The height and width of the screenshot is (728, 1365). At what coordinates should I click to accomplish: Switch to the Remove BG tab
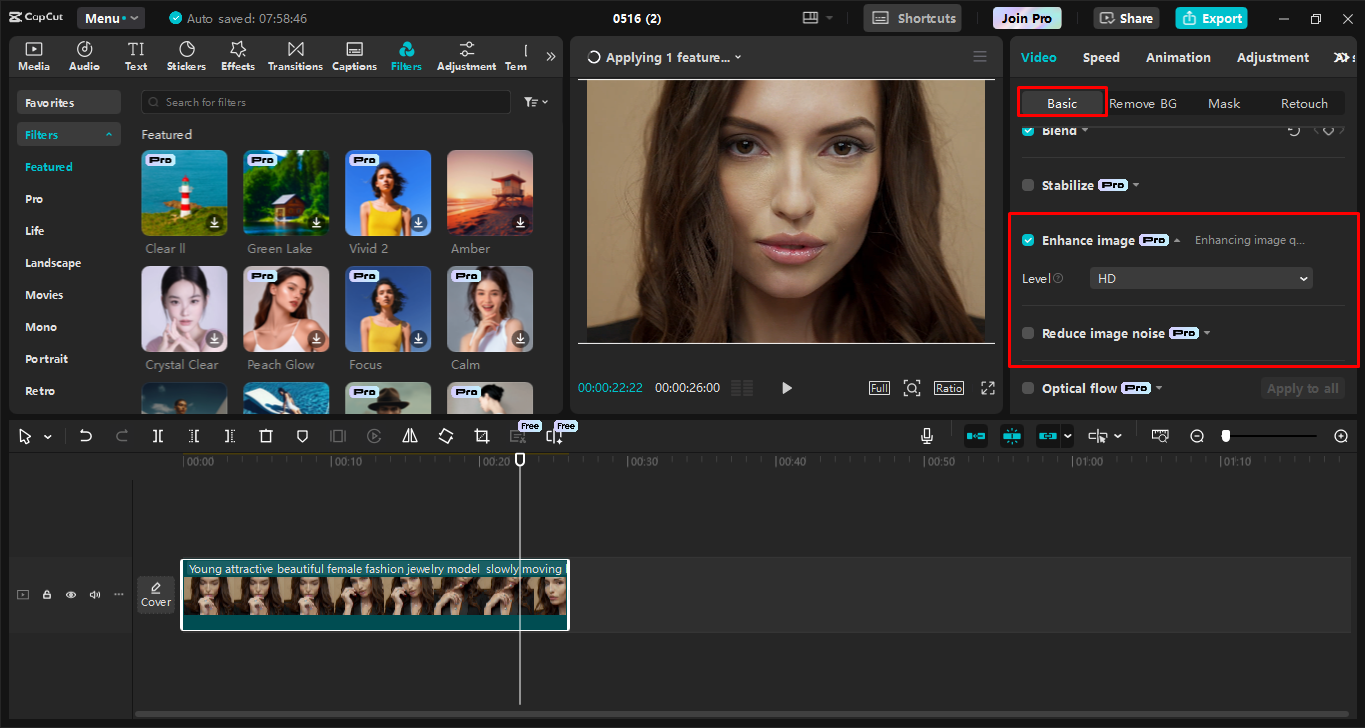pos(1142,103)
